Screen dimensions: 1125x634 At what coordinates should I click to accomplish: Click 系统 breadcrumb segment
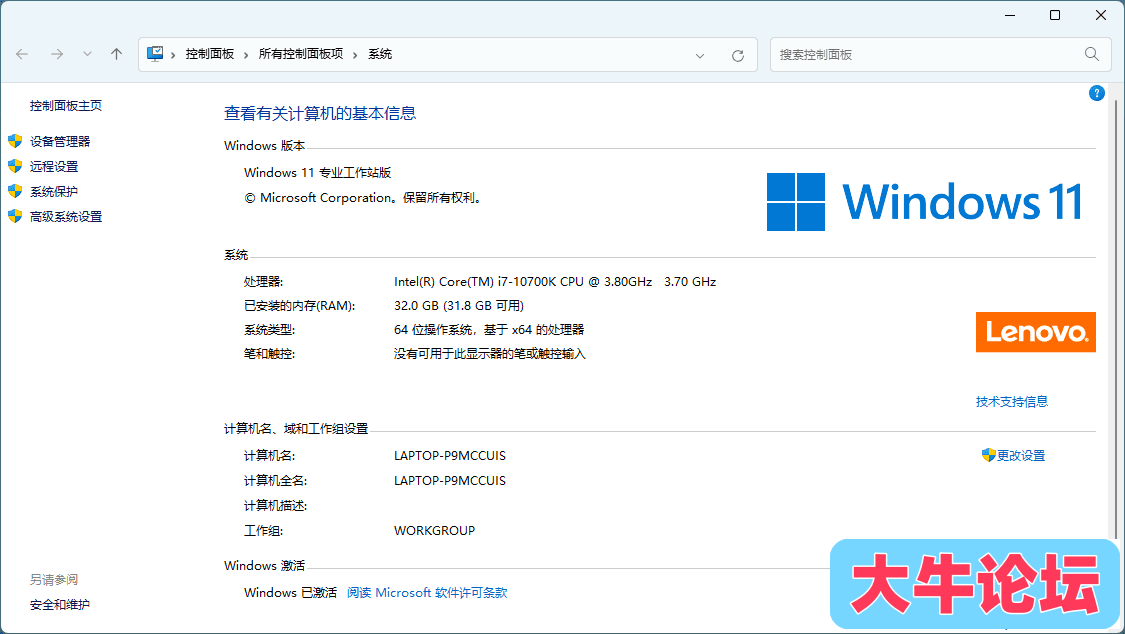[380, 55]
